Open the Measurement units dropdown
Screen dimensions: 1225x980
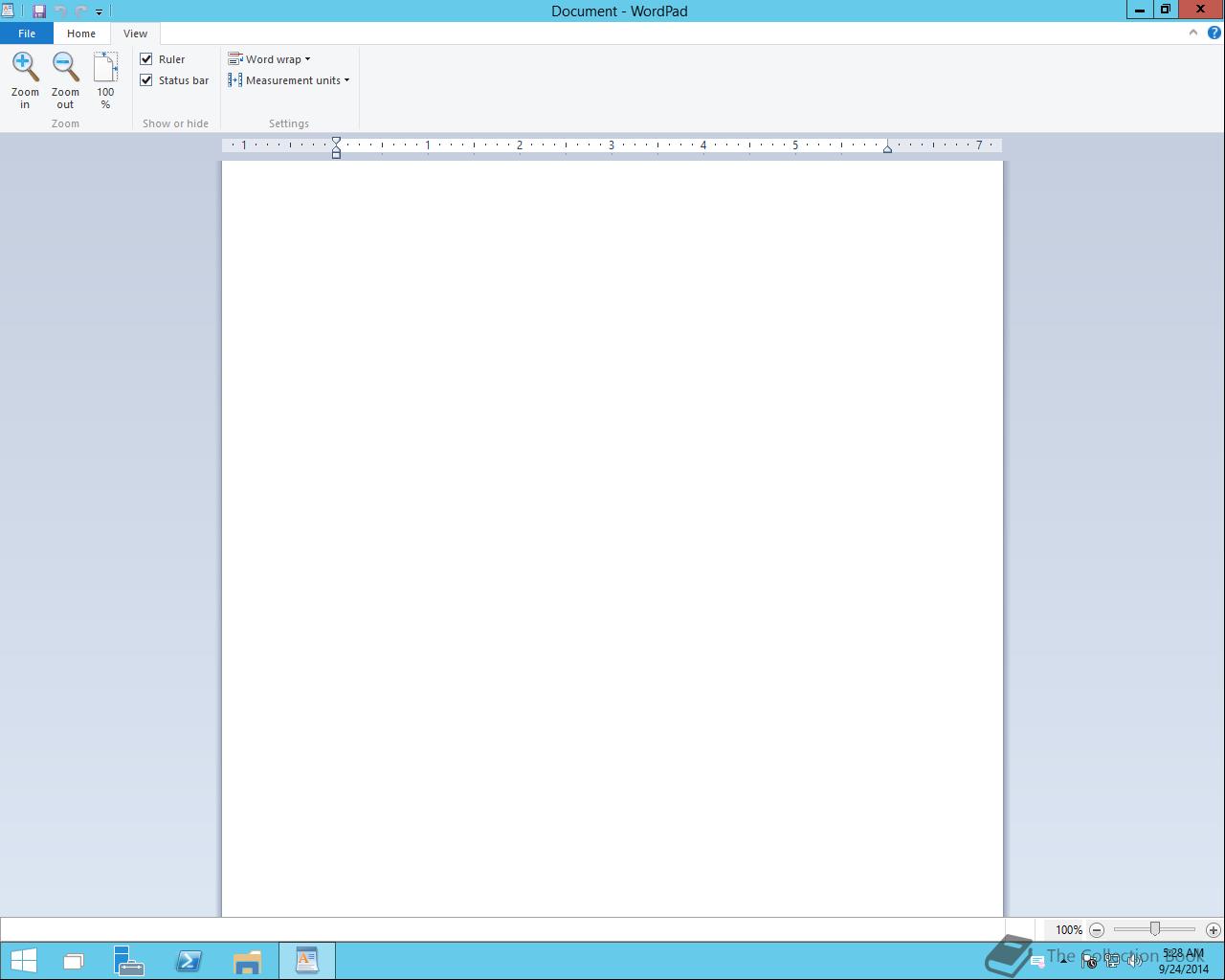(x=289, y=80)
